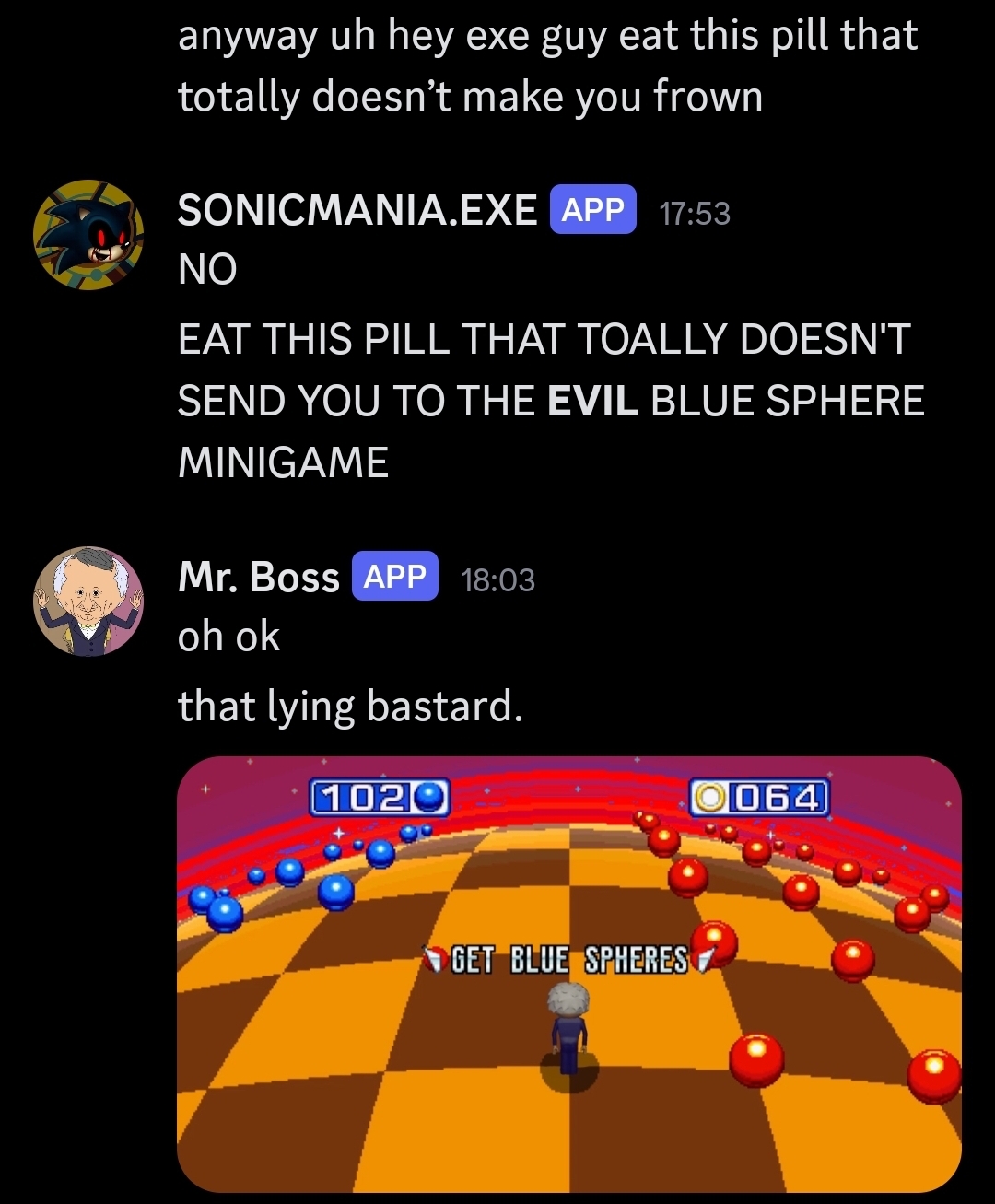
Task: Select the 'oh ok' message
Action: click(228, 637)
